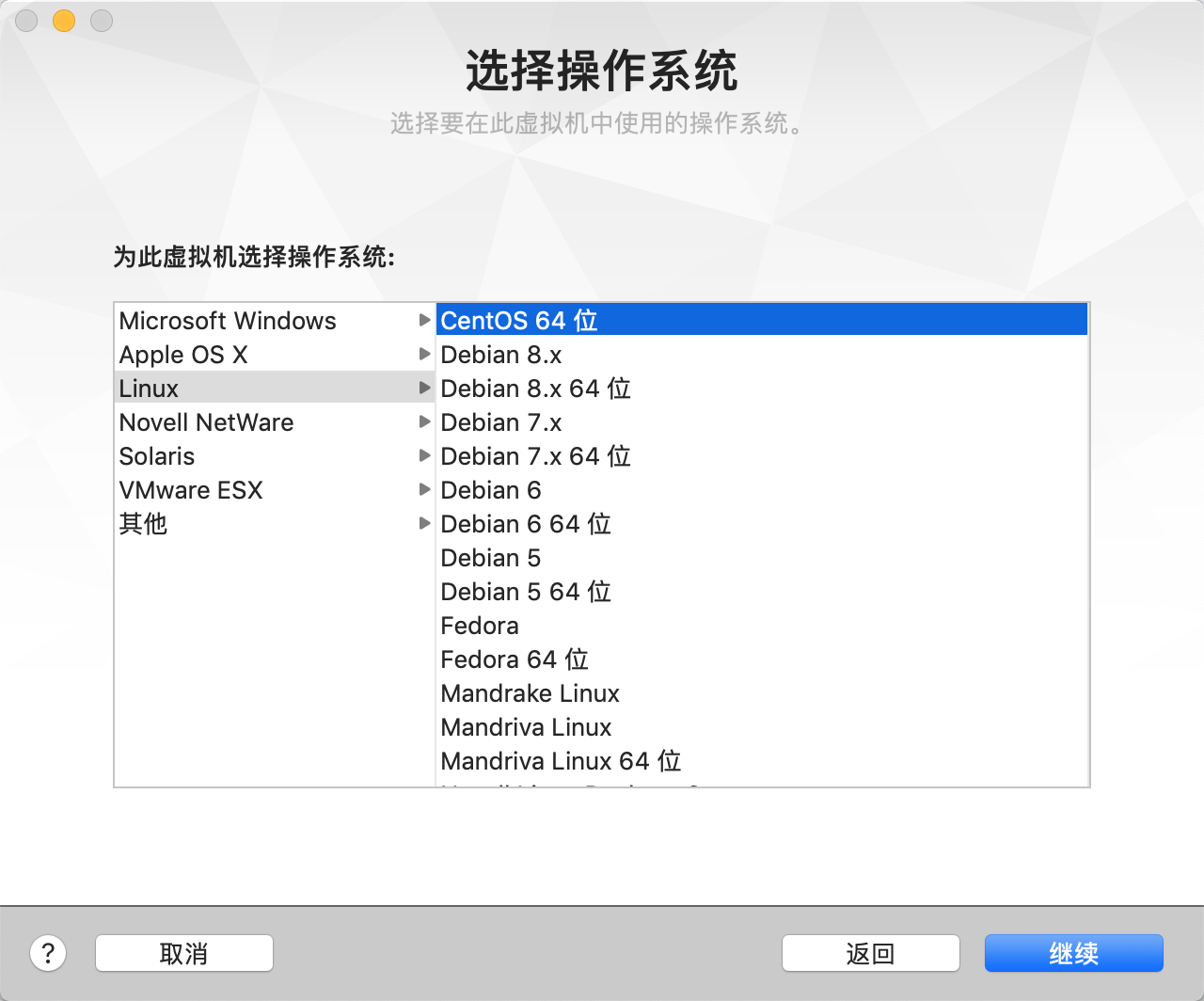This screenshot has width=1204, height=1001.
Task: Select Microsoft Windows in the OS list
Action: tap(275, 321)
